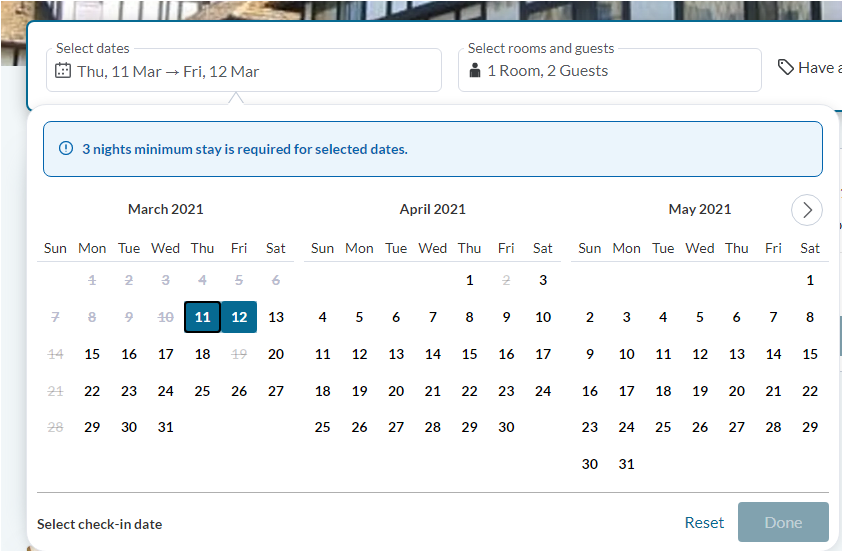This screenshot has height=551, width=842.
Task: Open the Select dates field
Action: coord(244,70)
